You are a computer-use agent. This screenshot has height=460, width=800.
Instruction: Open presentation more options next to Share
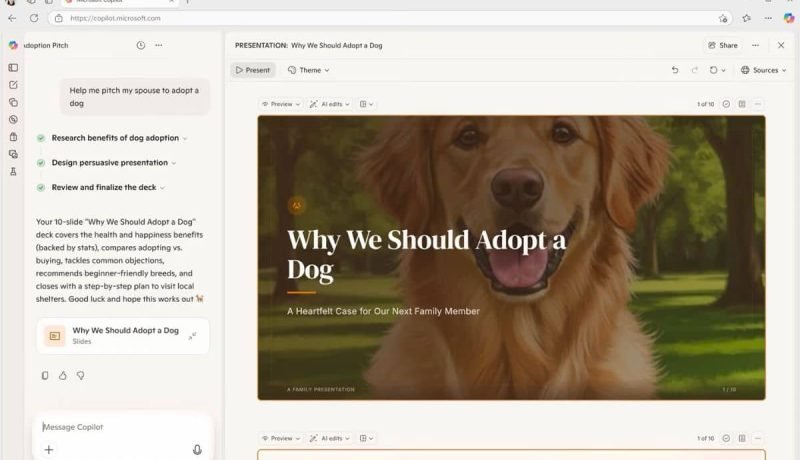click(755, 45)
